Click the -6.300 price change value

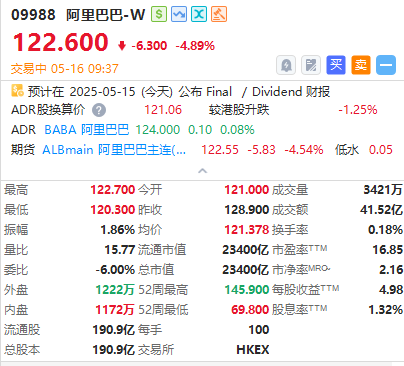pyautogui.click(x=149, y=46)
